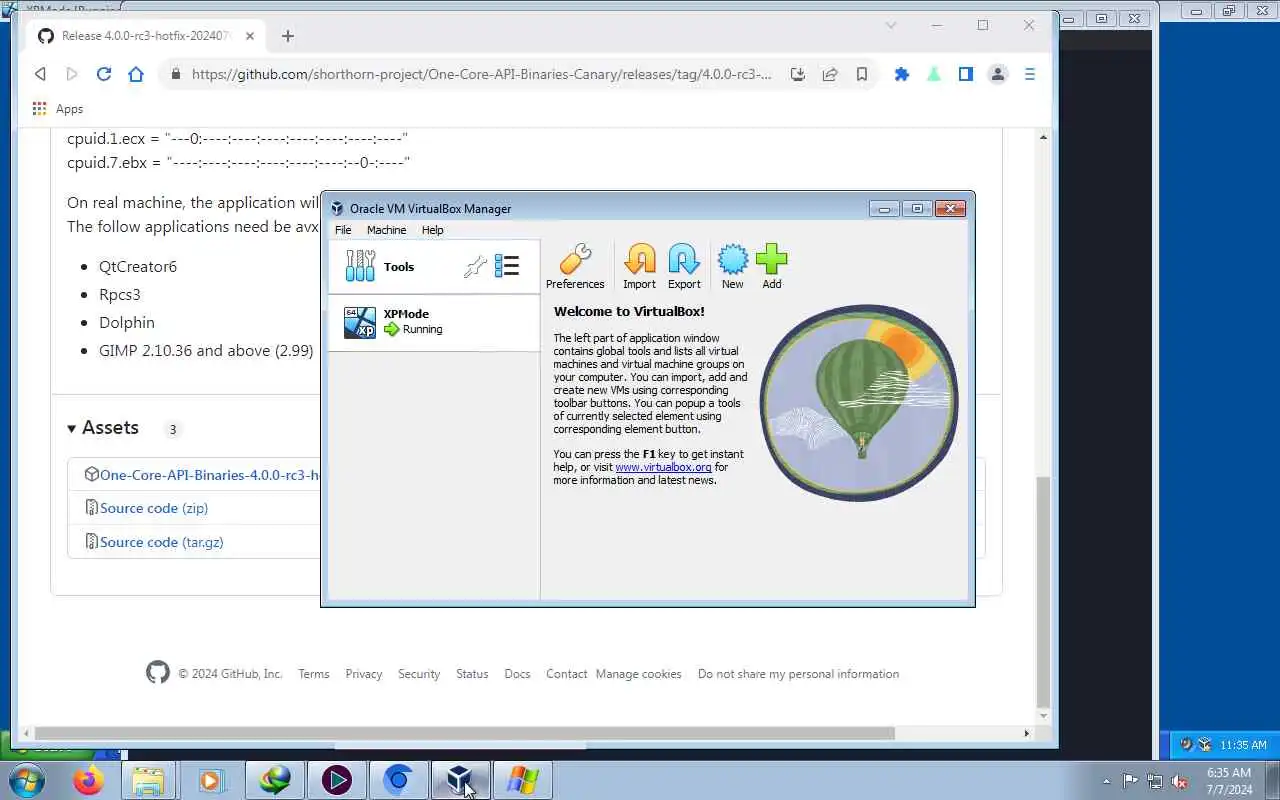Open the tab search dropdown arrow

(x=891, y=25)
